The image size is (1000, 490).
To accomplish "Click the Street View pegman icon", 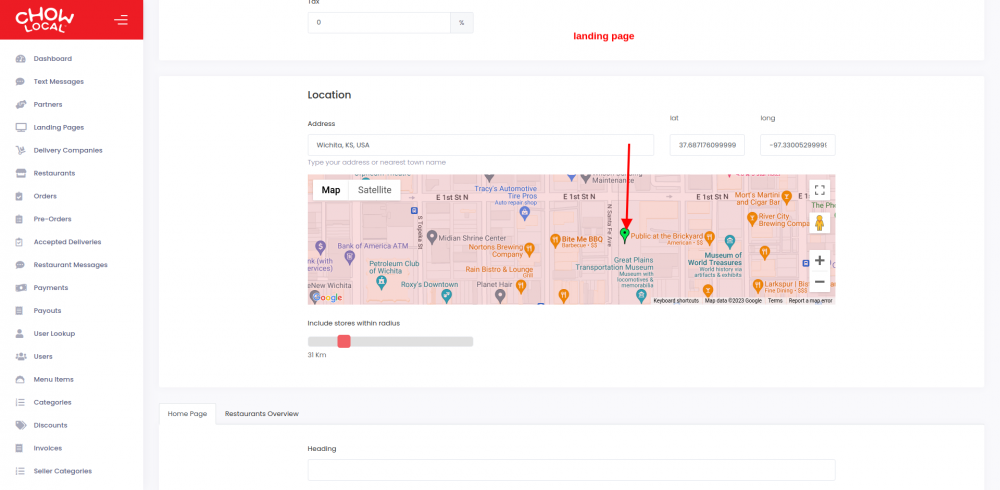I will pyautogui.click(x=820, y=223).
